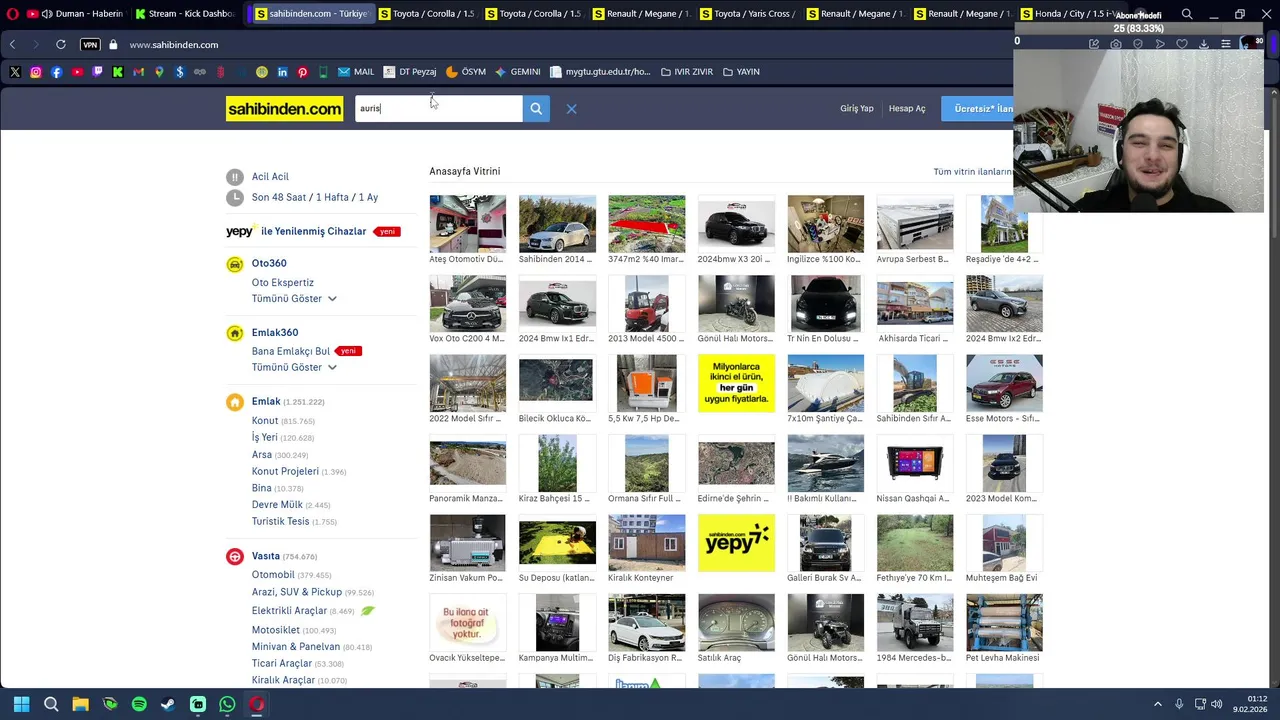This screenshot has width=1280, height=720.
Task: Click into the search field containing auris
Action: (439, 108)
